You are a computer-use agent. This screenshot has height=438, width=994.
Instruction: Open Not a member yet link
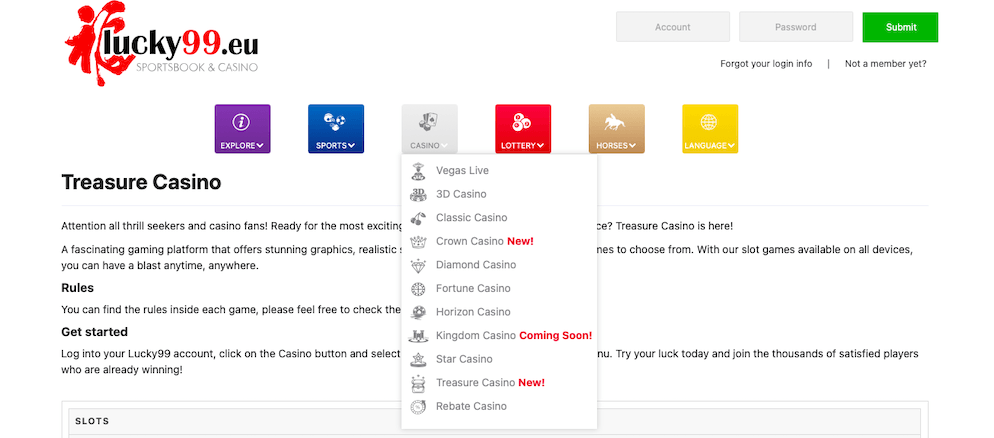[x=886, y=64]
